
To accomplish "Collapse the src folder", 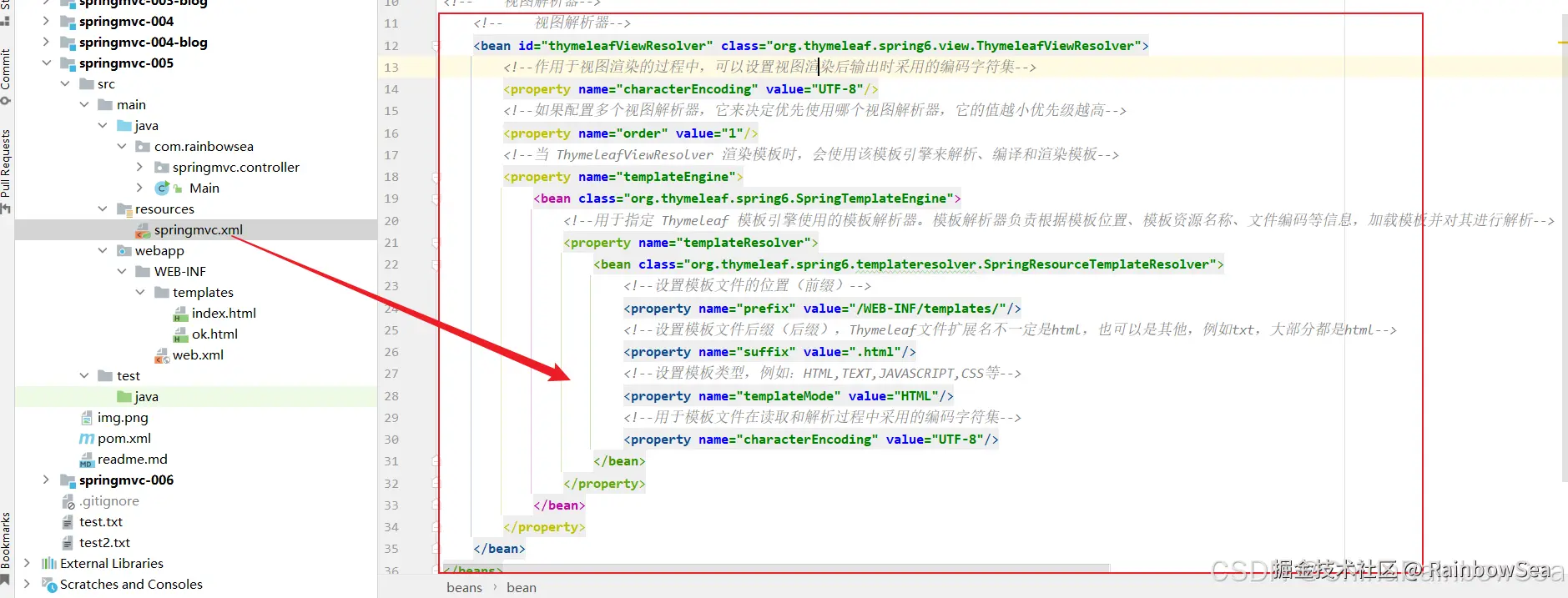I will [65, 83].
